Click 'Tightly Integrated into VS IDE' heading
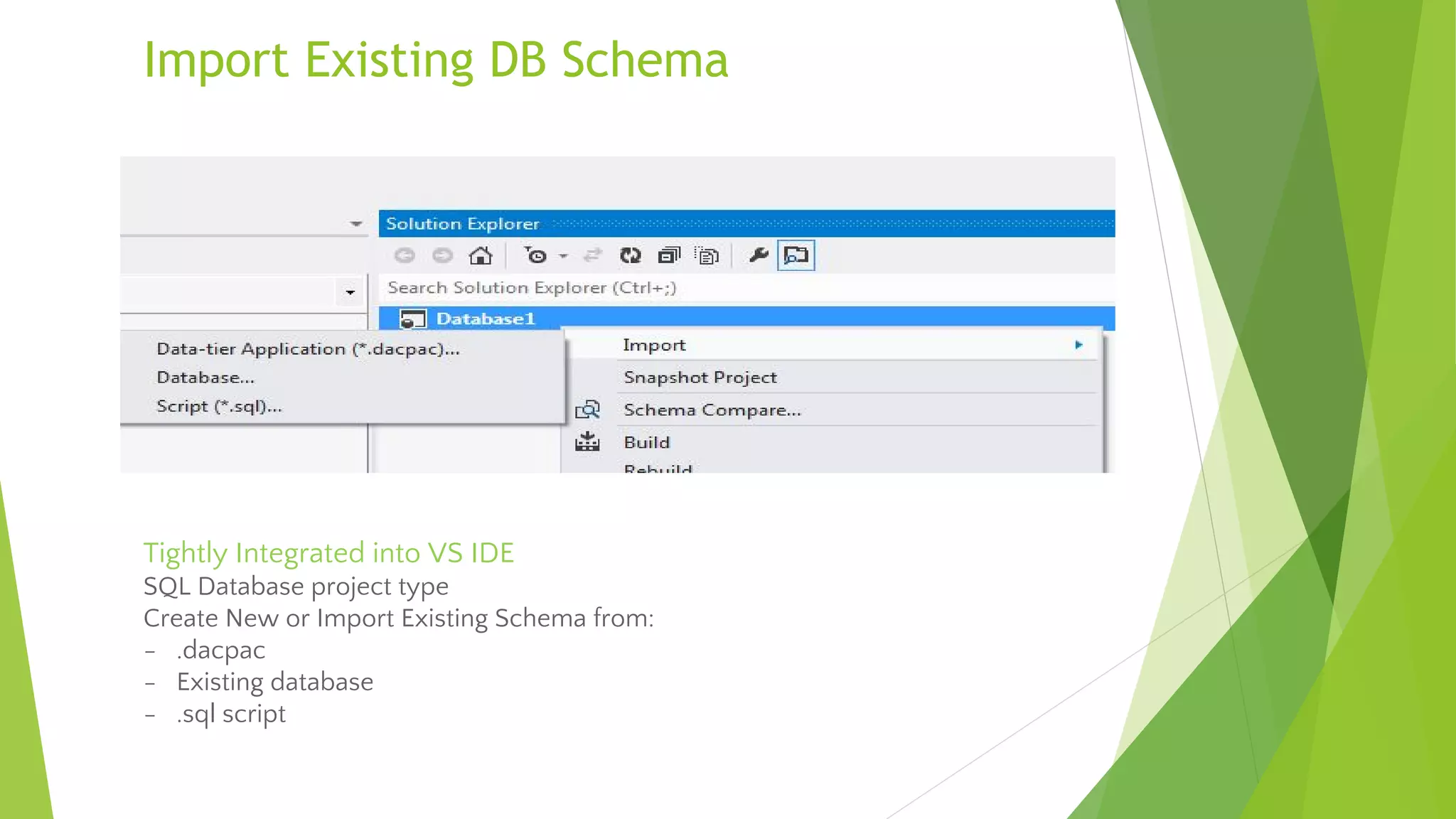The width and height of the screenshot is (1456, 819). click(x=328, y=553)
